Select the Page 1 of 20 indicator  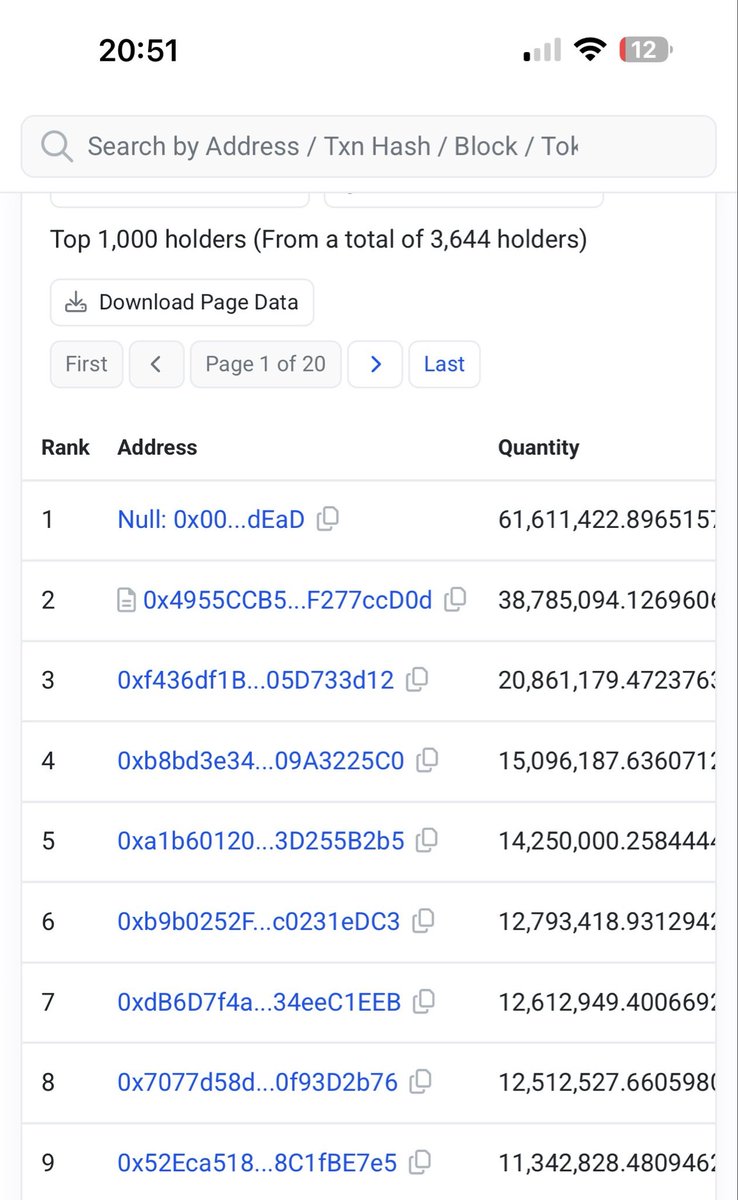(266, 364)
